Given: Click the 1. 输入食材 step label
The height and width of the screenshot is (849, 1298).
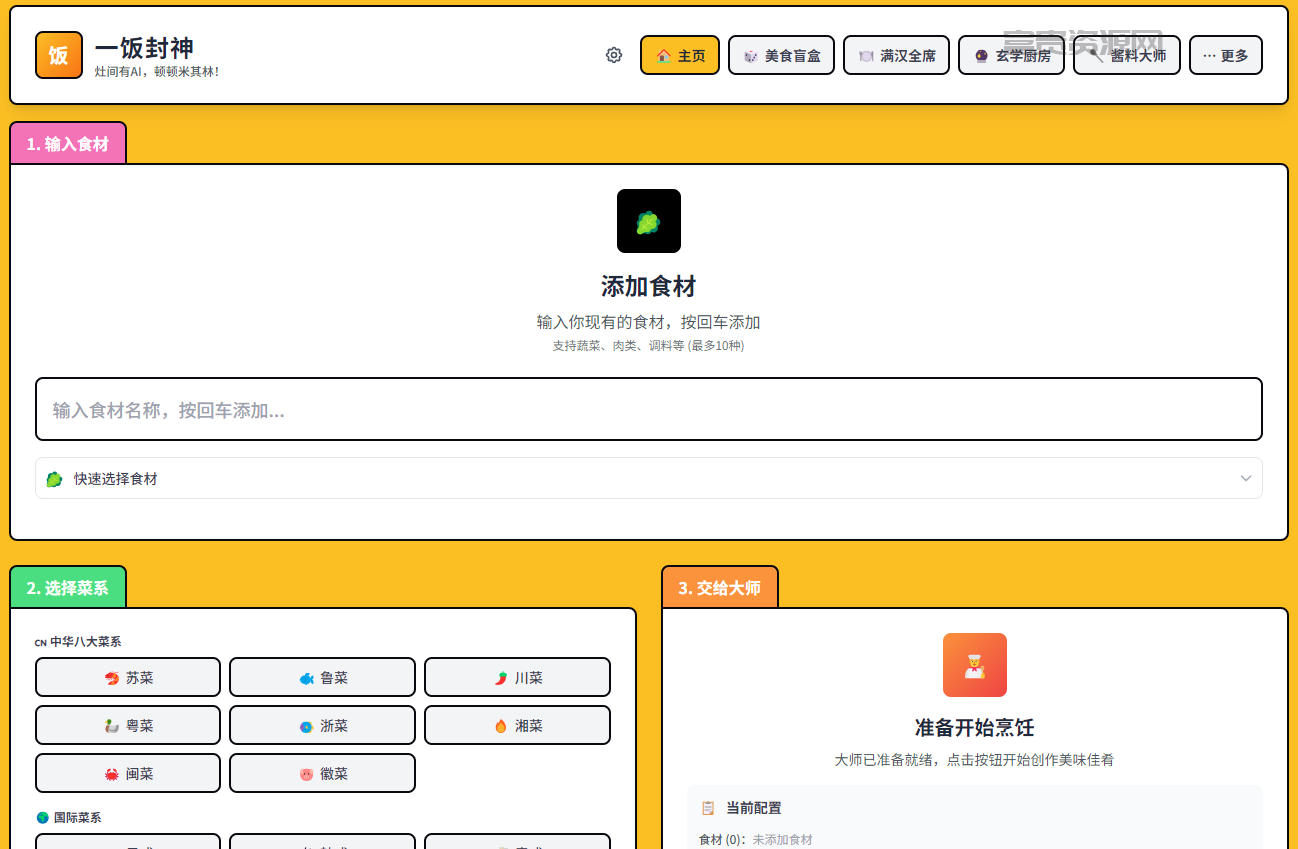Looking at the screenshot, I should (68, 144).
